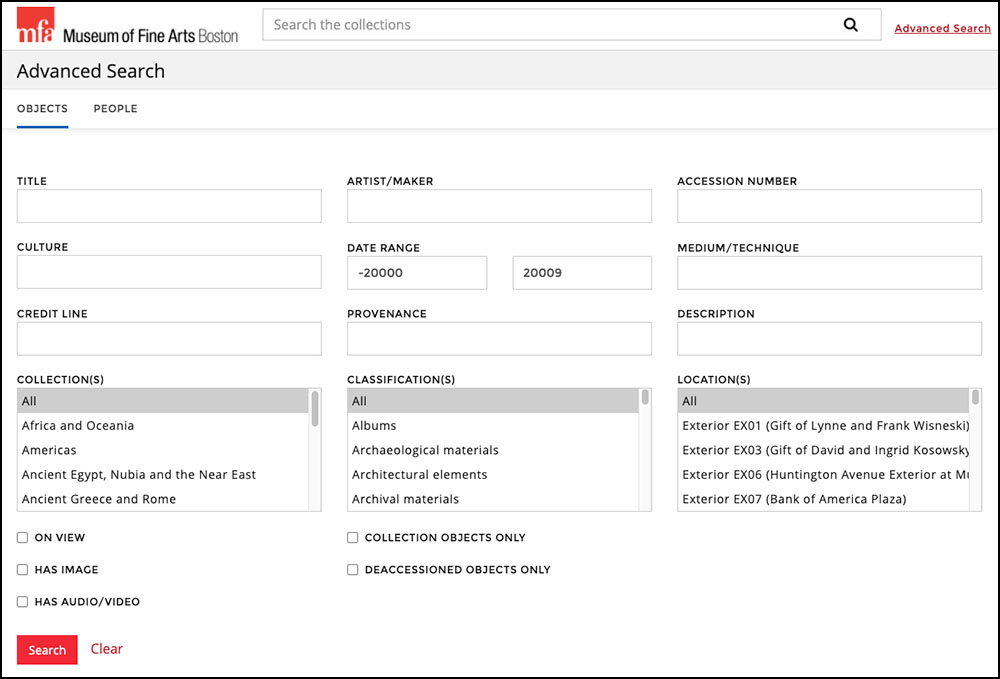1000x679 pixels.
Task: Select the OBJECTS tab
Action: coord(42,108)
